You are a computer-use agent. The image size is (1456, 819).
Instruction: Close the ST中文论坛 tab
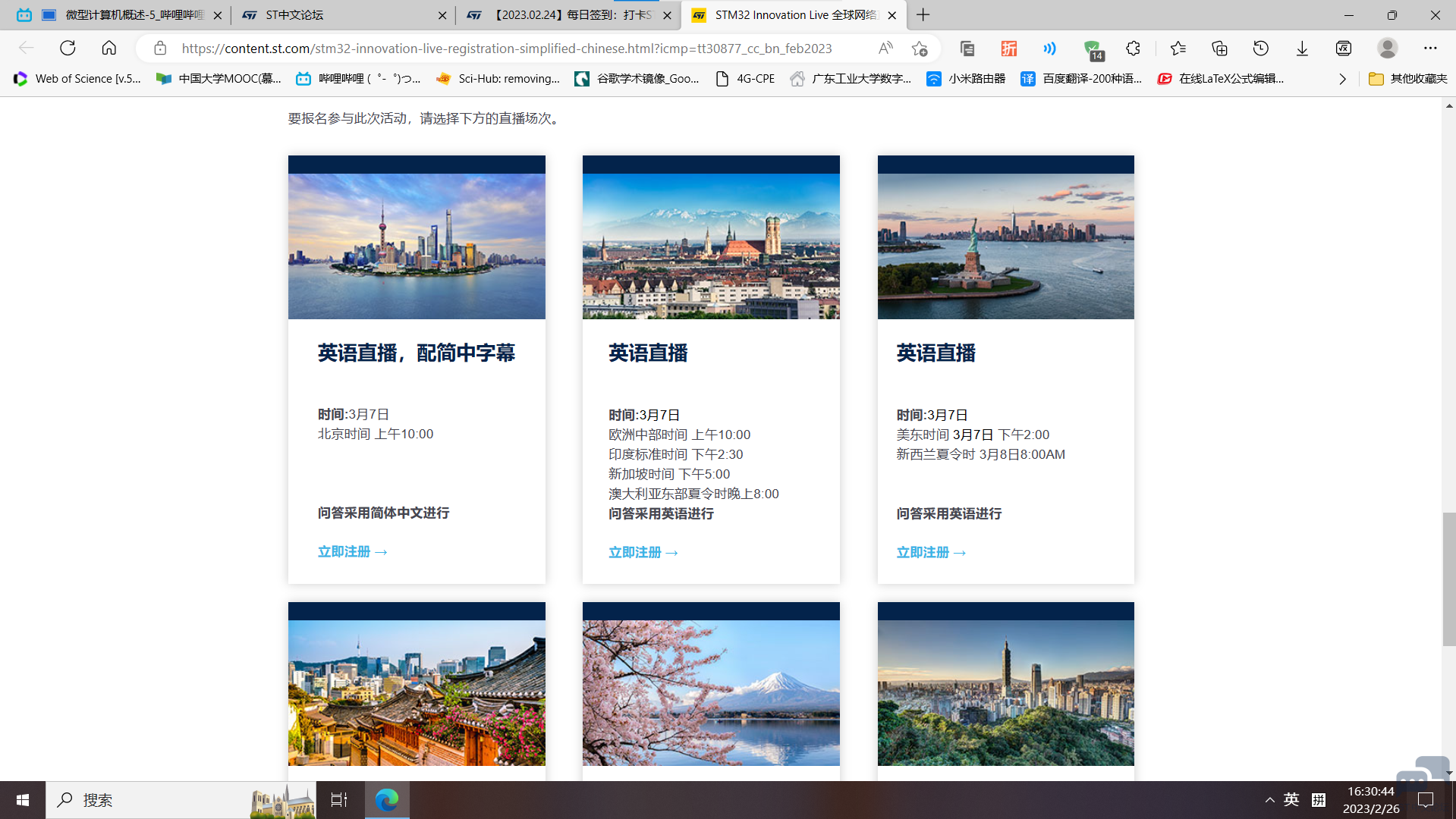(443, 15)
